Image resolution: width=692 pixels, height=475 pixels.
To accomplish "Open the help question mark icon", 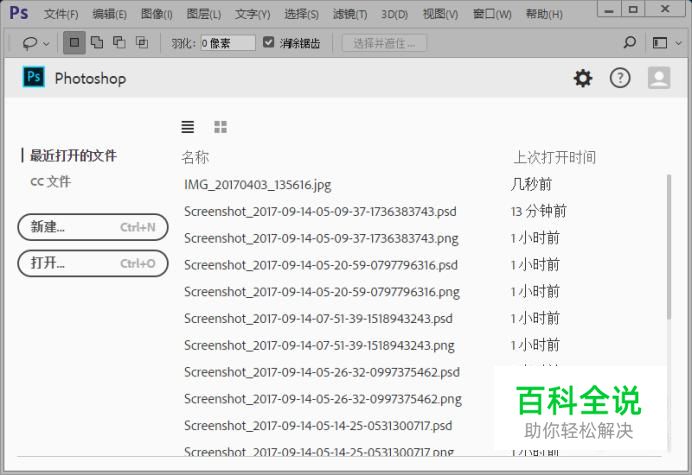I will click(x=620, y=78).
